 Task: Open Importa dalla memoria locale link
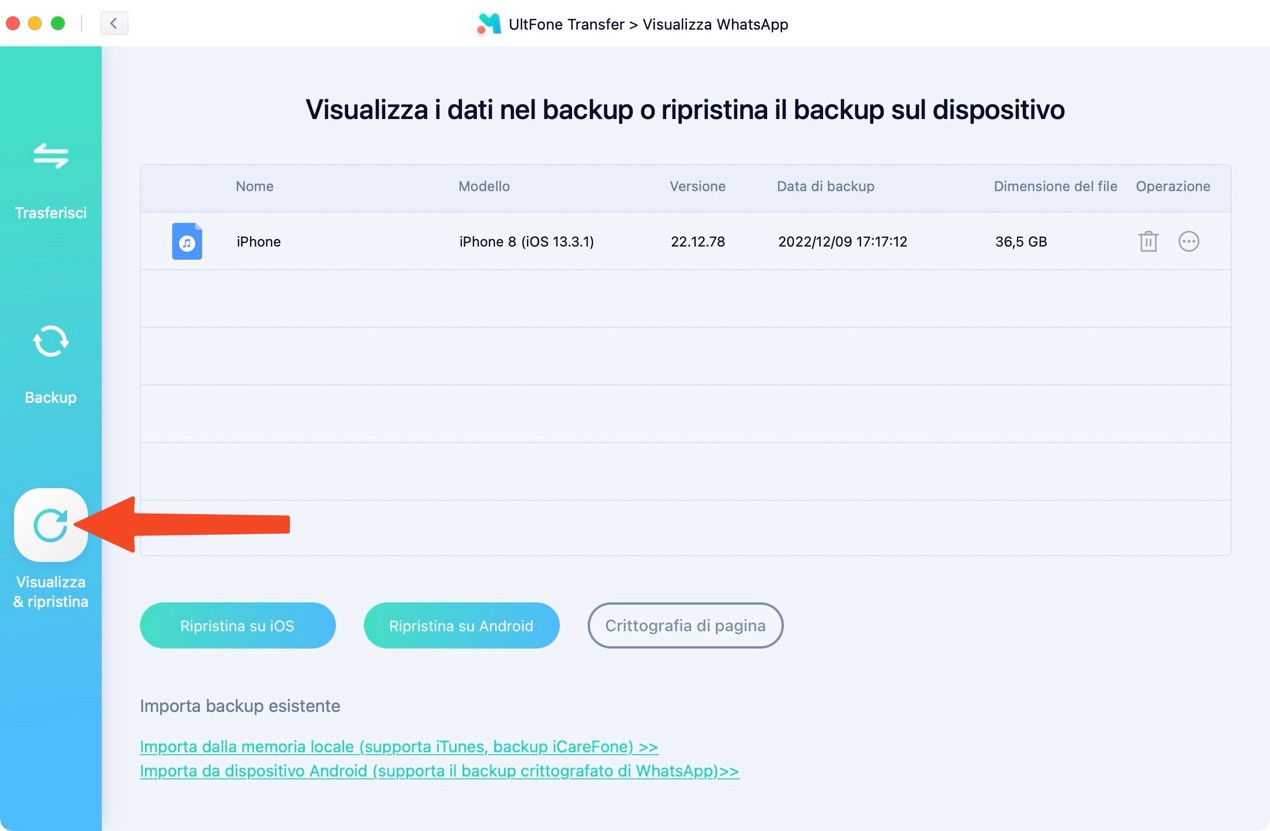(399, 746)
